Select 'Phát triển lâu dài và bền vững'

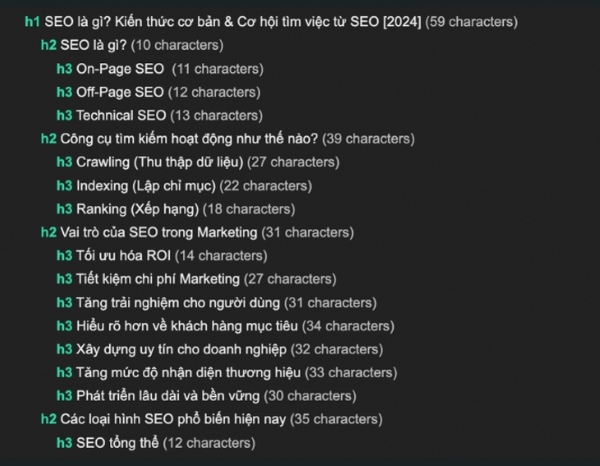pyautogui.click(x=168, y=396)
